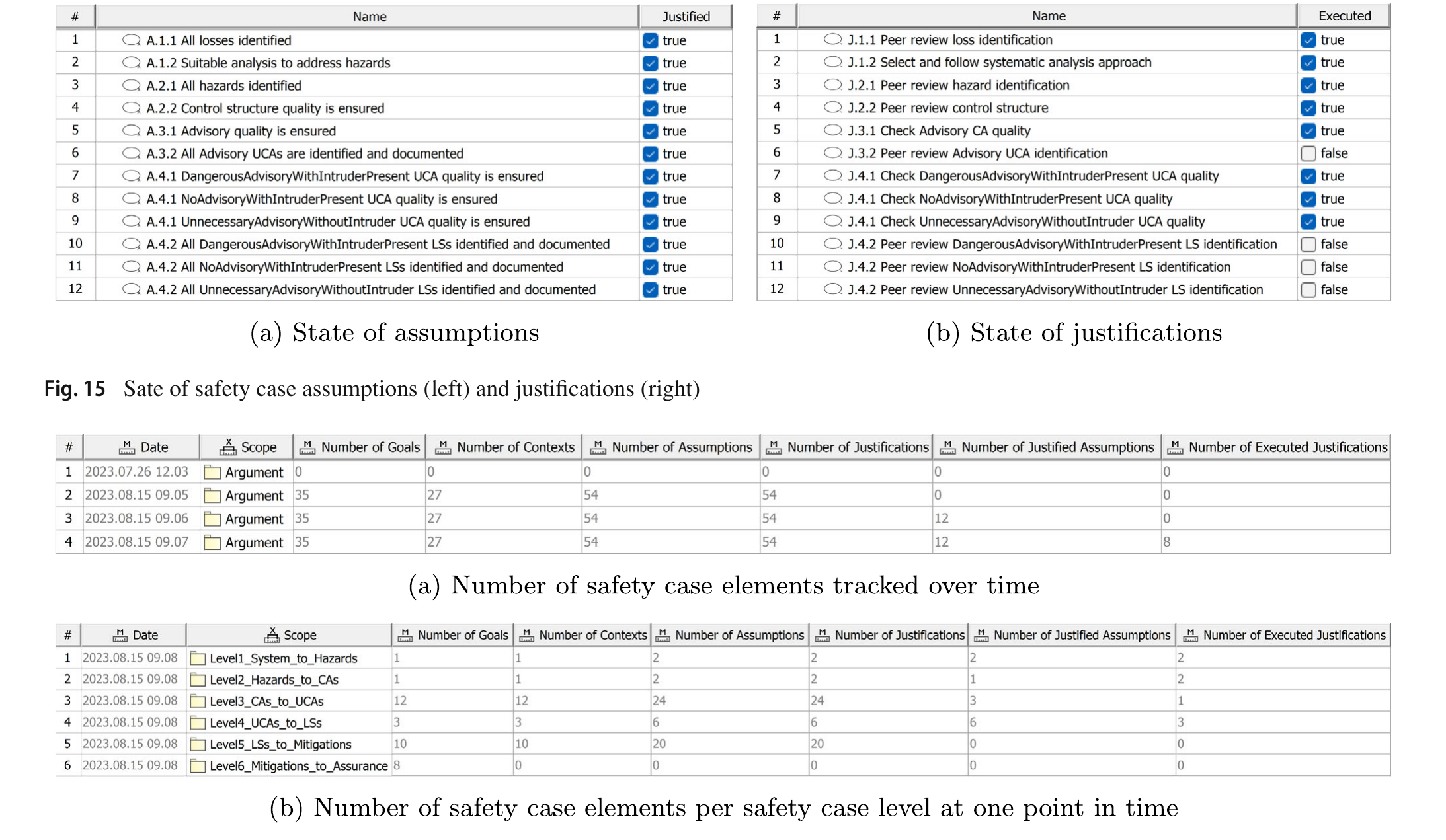Click the A.1.1 All losses identified element icon
Screen dimensions: 1446x840
[x=132, y=40]
